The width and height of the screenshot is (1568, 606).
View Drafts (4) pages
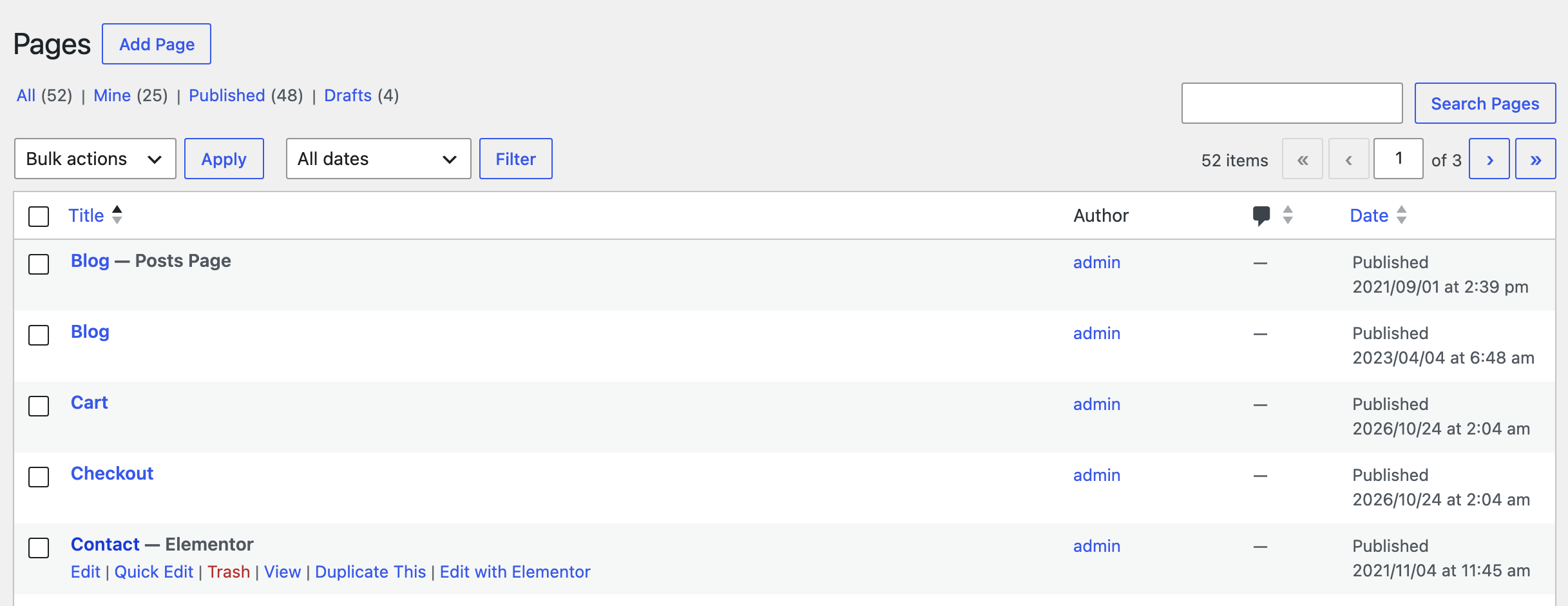click(x=361, y=95)
